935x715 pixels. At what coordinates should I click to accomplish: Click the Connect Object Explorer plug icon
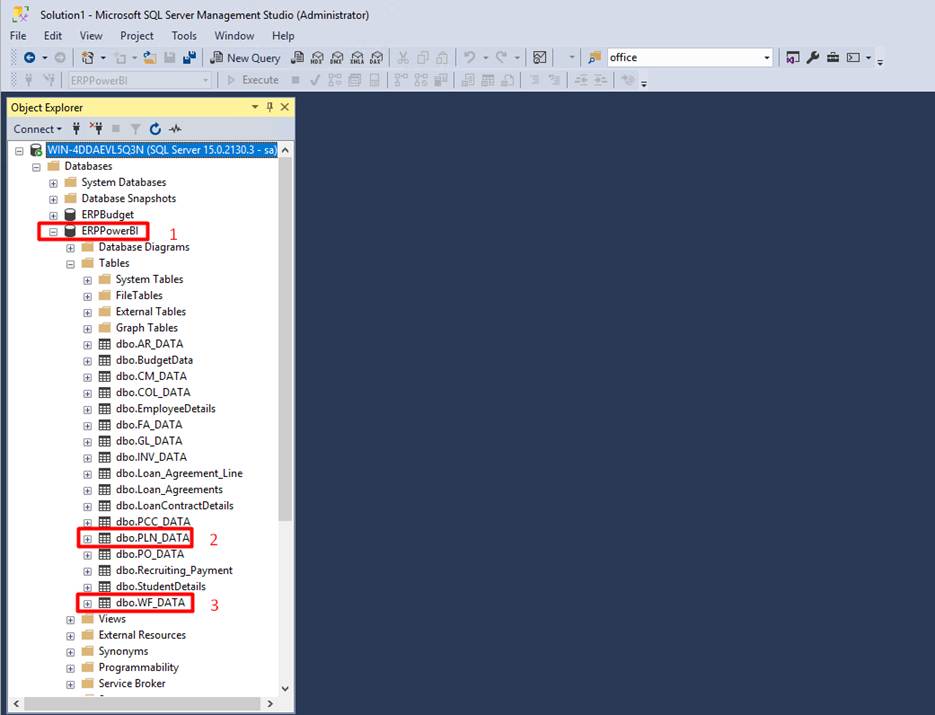tap(76, 128)
